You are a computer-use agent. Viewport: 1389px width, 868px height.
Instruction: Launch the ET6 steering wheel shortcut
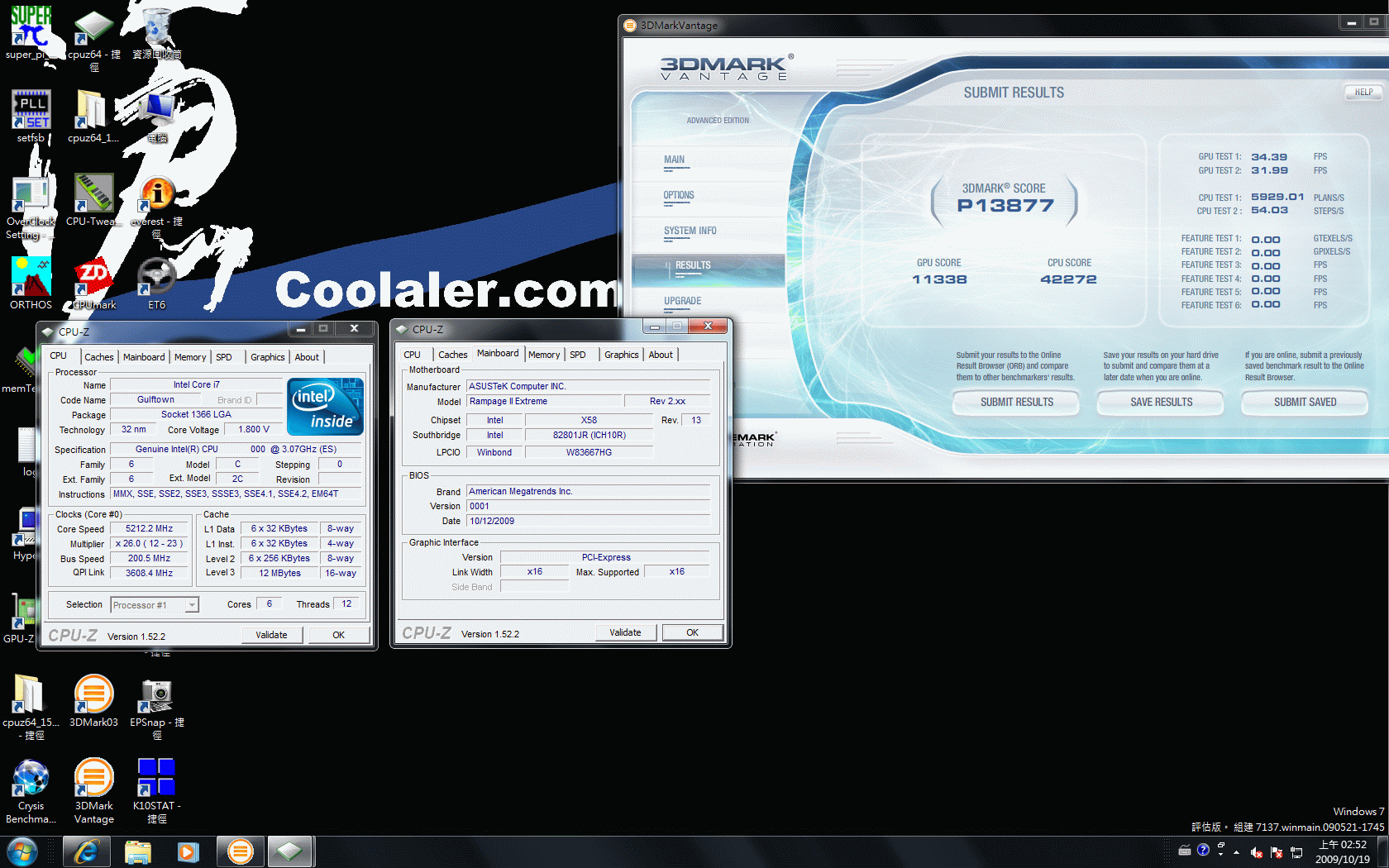(x=156, y=283)
